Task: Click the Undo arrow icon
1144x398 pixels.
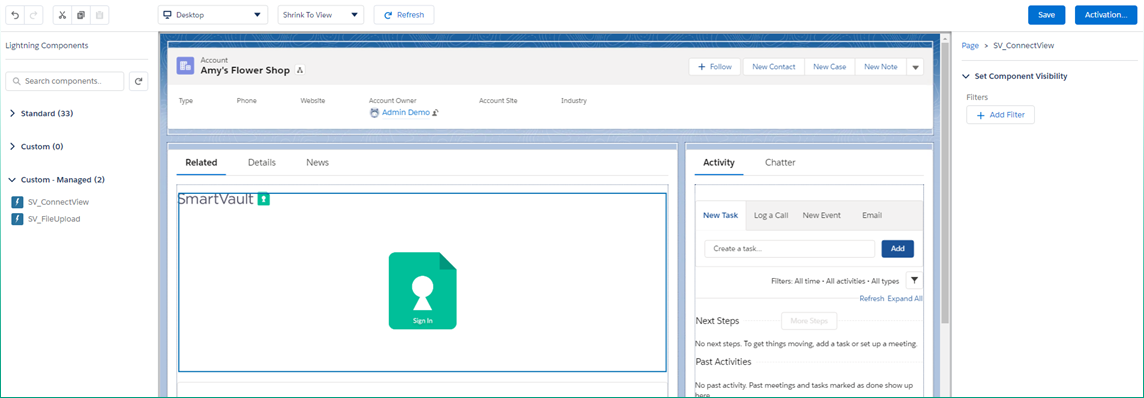Action: pos(15,15)
